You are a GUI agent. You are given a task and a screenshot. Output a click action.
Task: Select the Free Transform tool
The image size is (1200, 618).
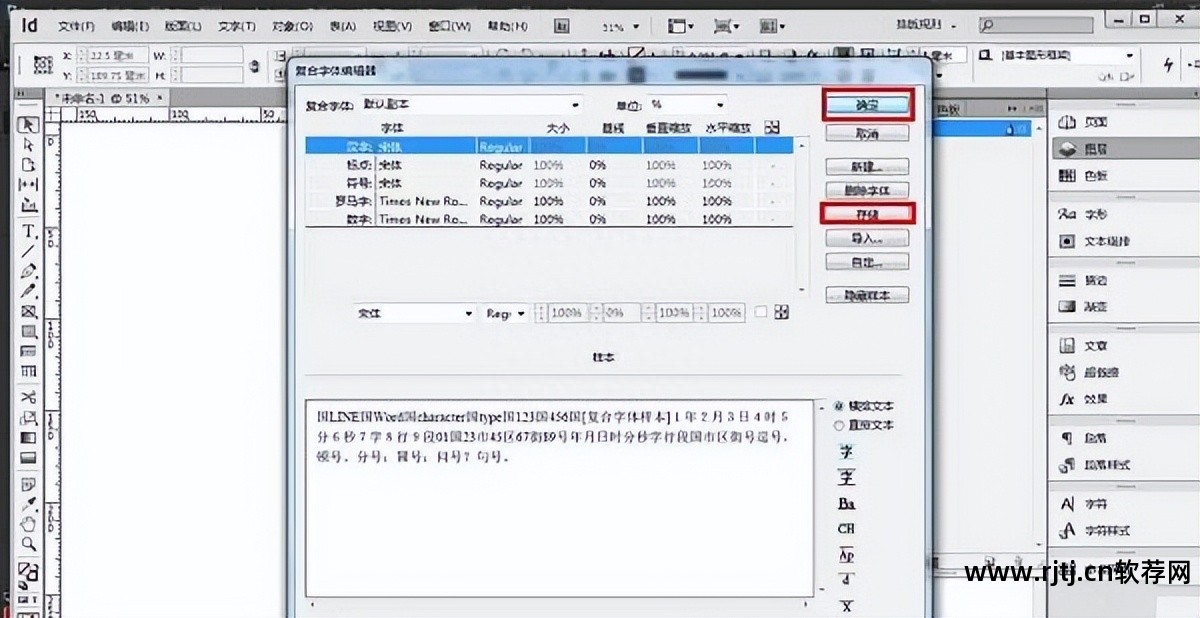click(29, 418)
